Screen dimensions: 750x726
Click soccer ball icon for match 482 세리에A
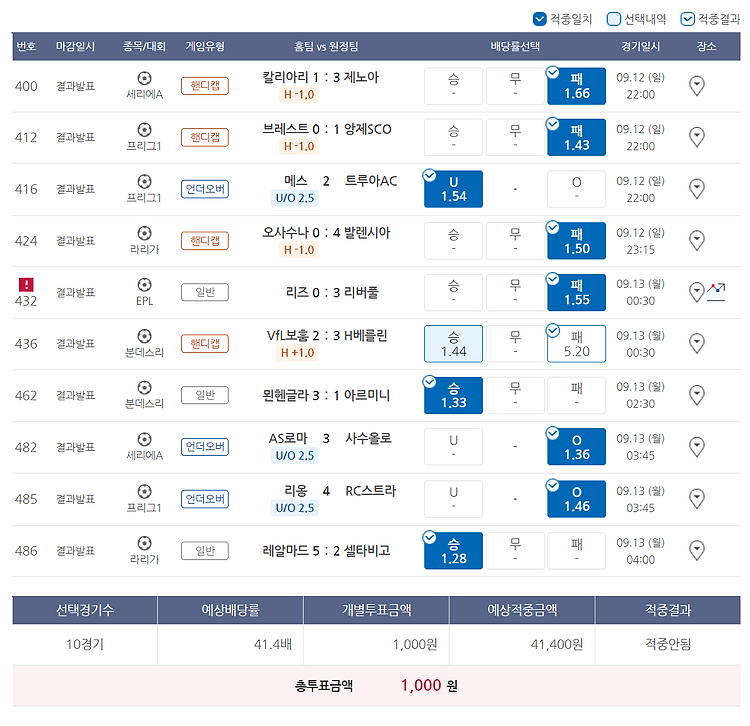[144, 439]
